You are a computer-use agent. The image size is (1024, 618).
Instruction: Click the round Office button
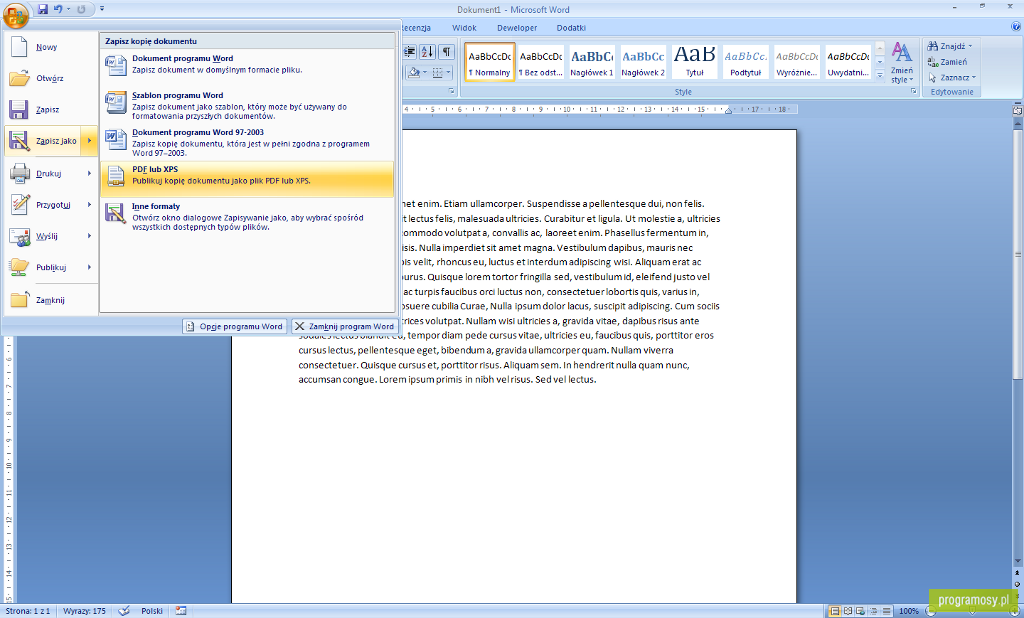point(15,16)
